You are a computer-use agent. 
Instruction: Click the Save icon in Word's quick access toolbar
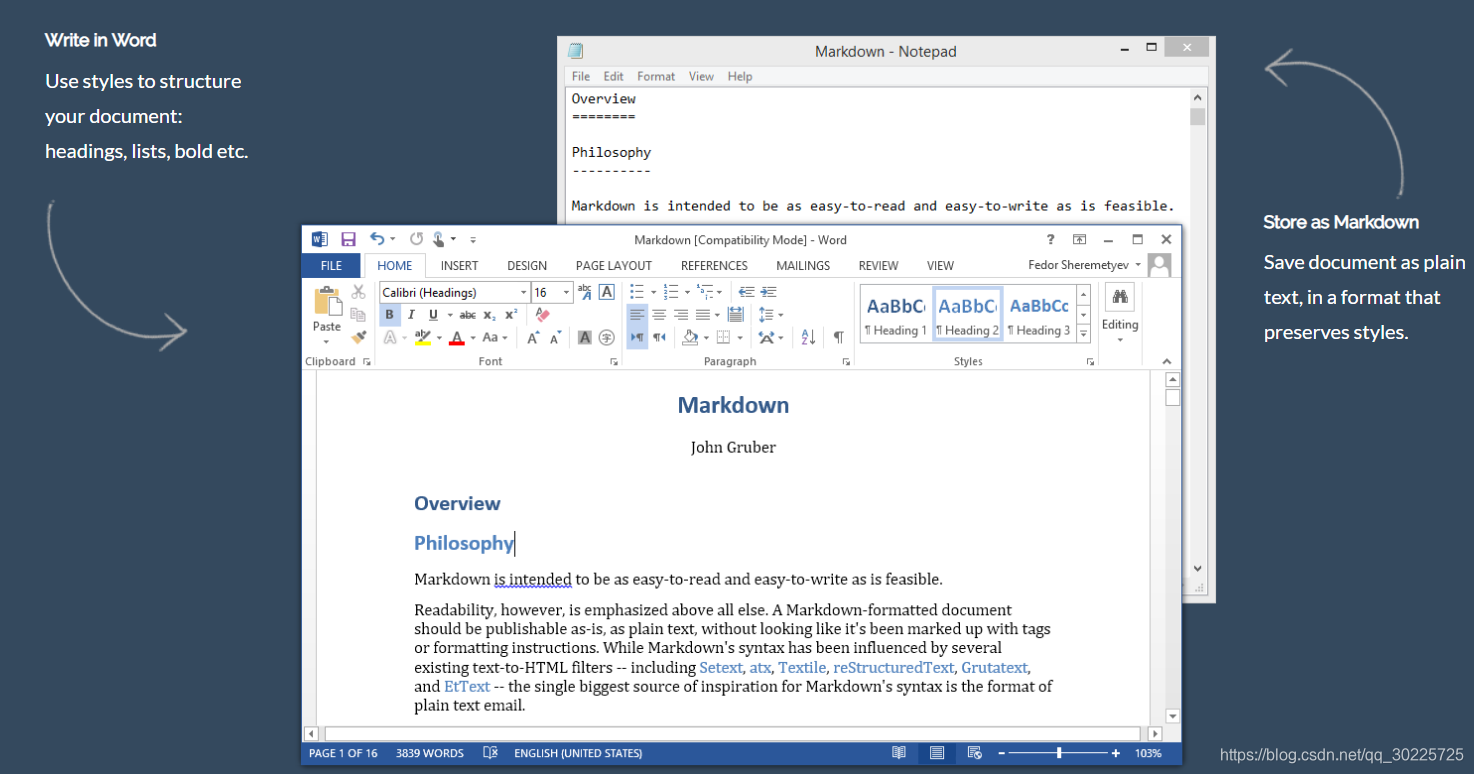point(348,239)
